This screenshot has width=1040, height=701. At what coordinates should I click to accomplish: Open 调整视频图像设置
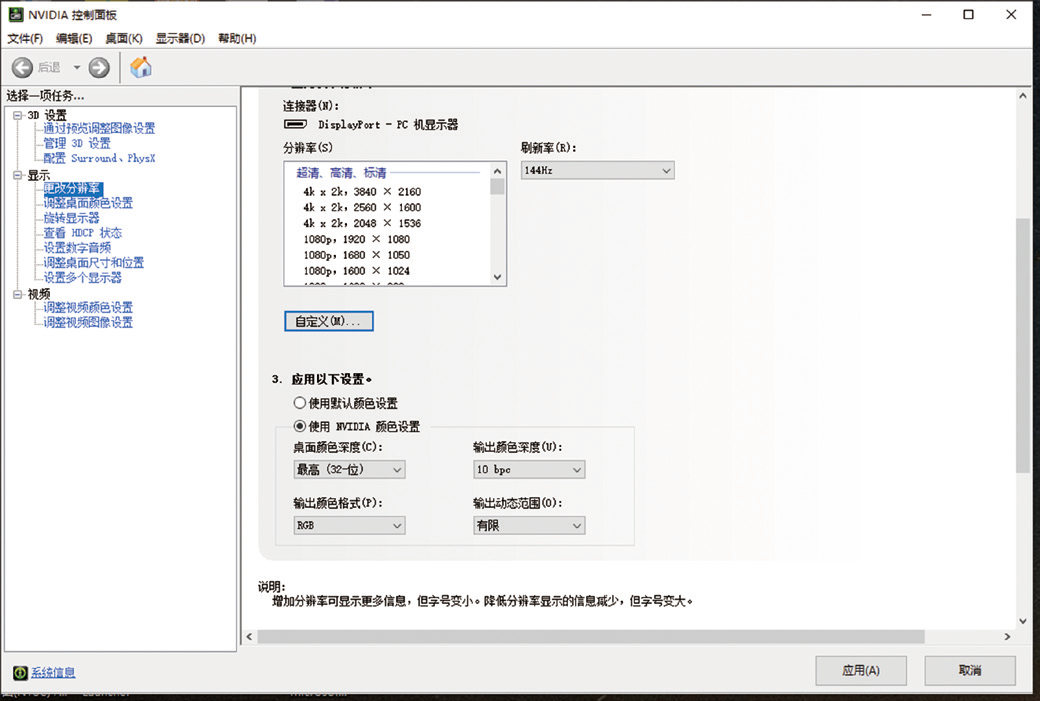pos(88,322)
